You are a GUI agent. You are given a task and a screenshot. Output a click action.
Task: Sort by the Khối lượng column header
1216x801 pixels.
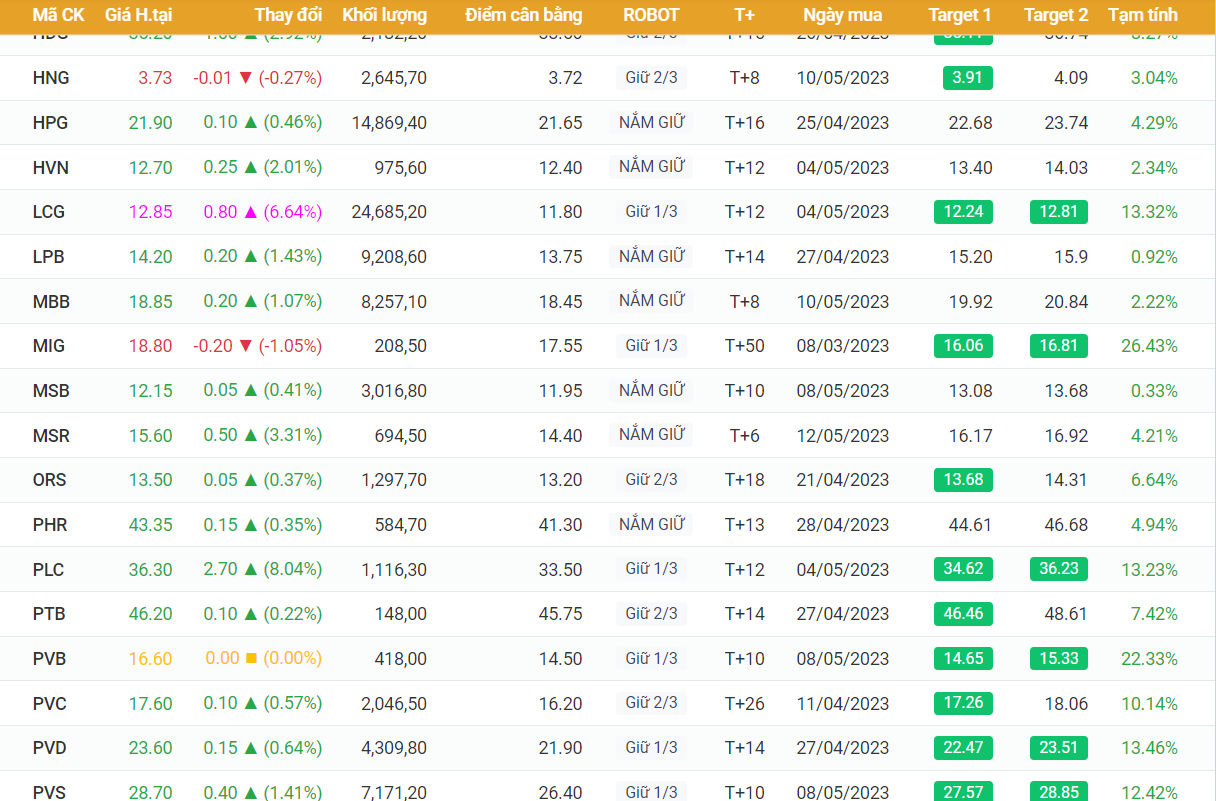pos(384,15)
